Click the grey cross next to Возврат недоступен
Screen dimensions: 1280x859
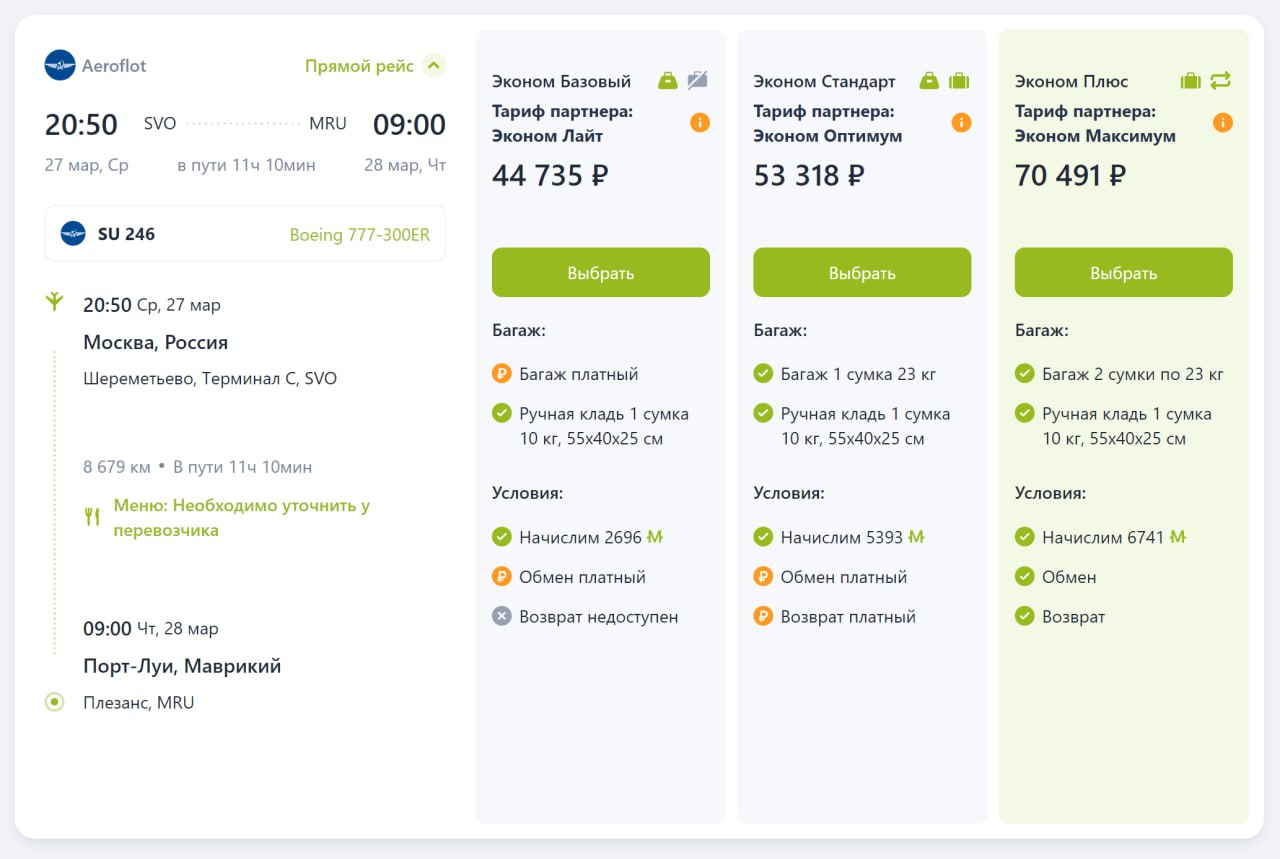(502, 617)
